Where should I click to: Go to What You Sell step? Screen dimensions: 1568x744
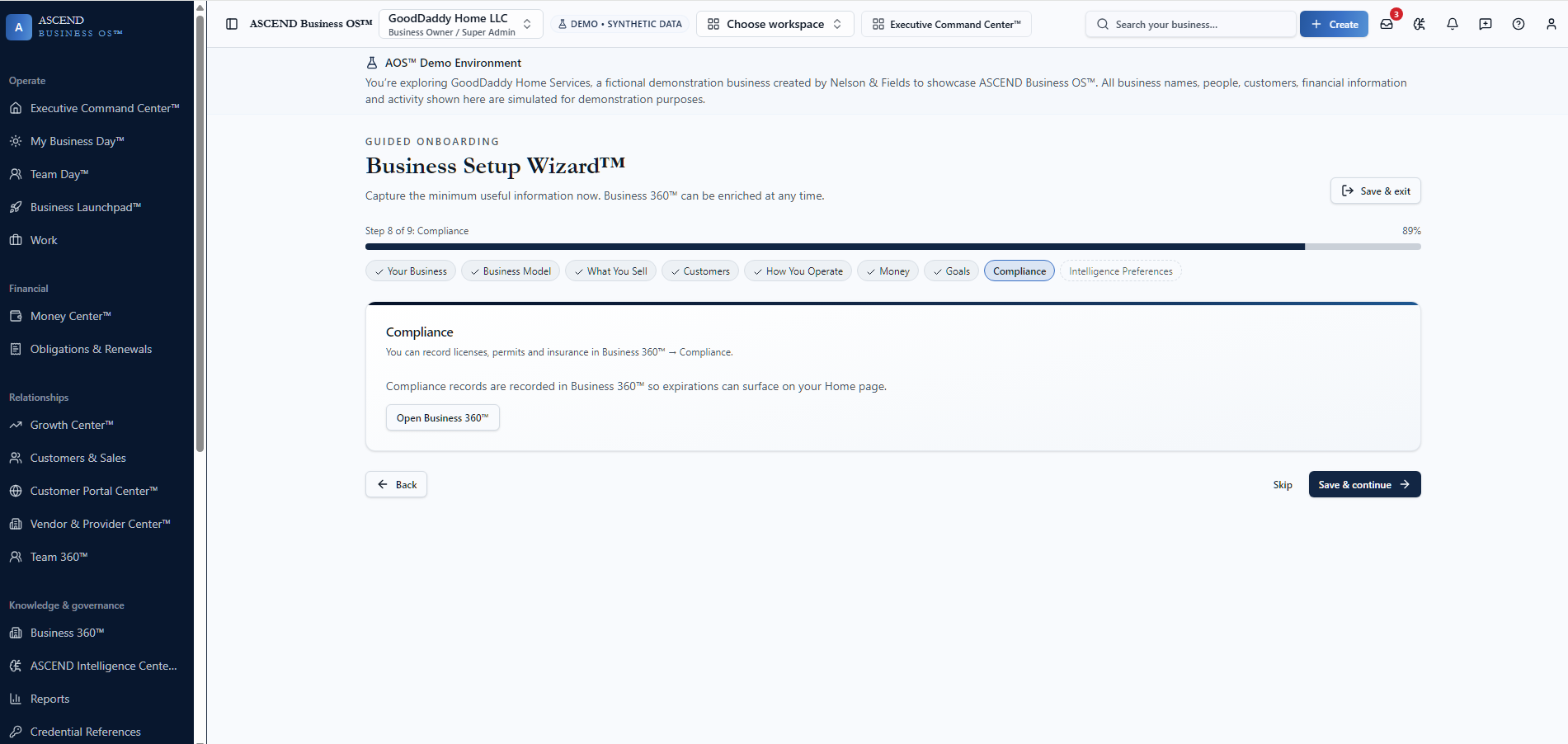(610, 271)
